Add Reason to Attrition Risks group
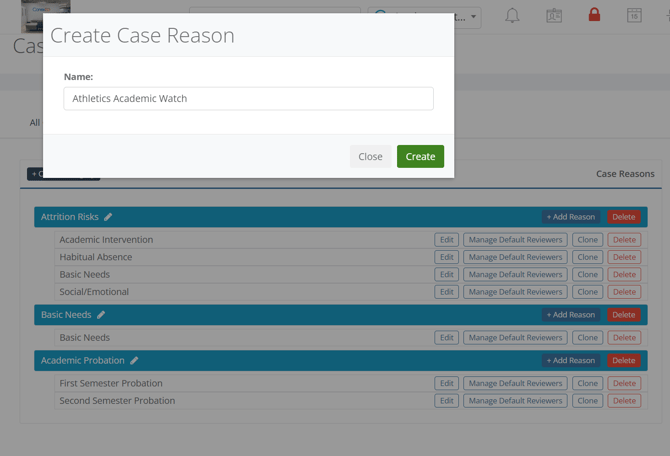670x456 pixels. pos(570,217)
